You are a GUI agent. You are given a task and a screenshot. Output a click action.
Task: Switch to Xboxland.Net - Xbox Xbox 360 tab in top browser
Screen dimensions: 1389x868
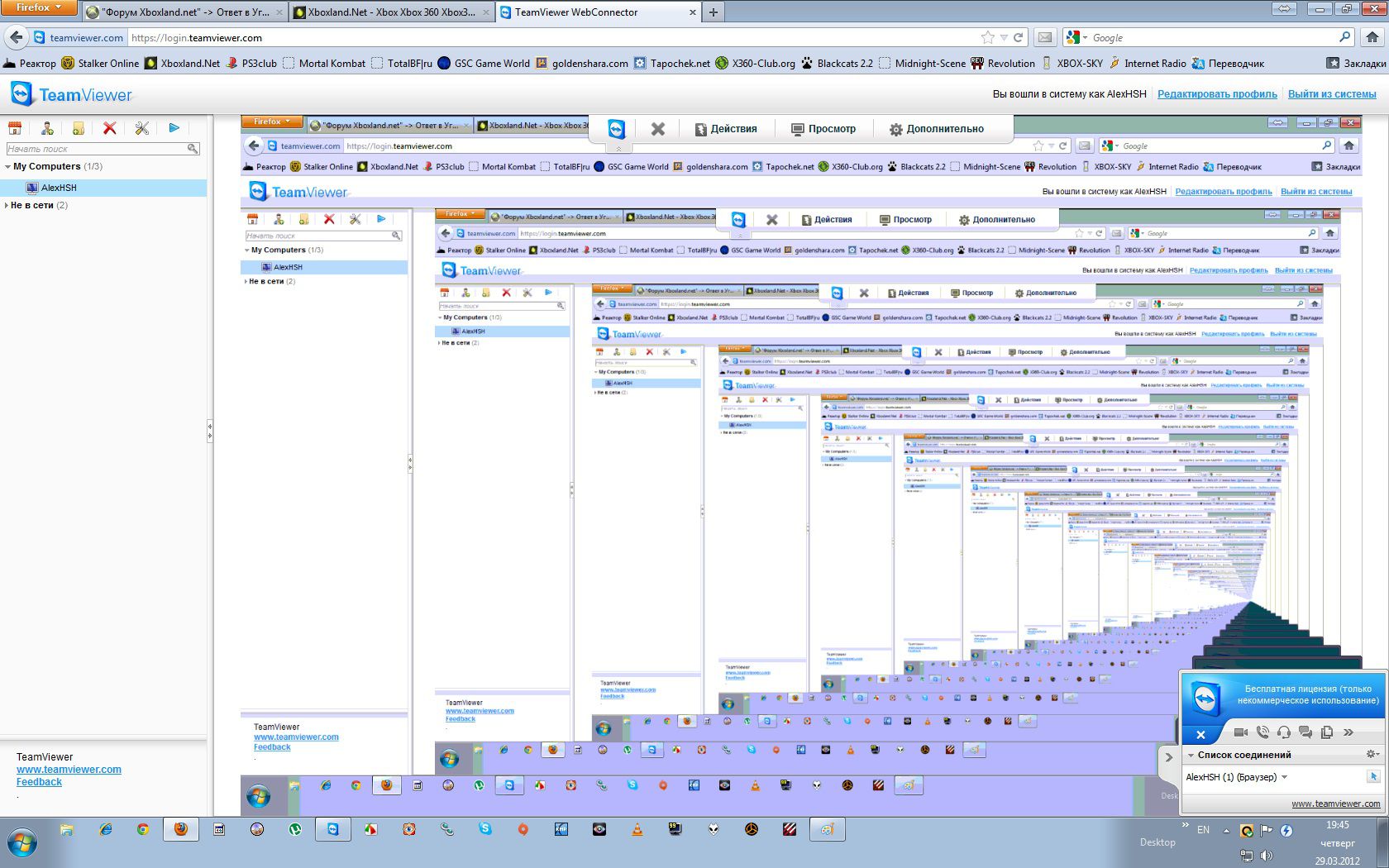click(x=391, y=12)
